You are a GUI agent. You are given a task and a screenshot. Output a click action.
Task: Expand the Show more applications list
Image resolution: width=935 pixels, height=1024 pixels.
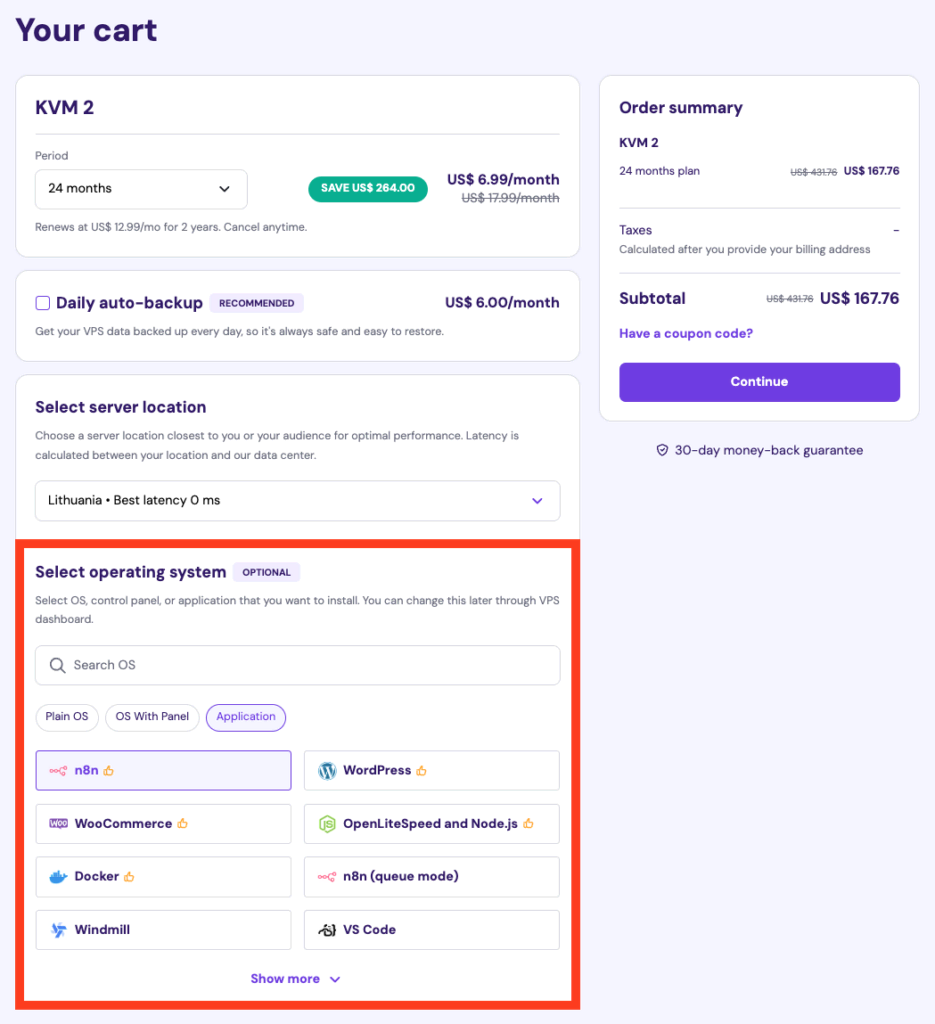click(295, 979)
